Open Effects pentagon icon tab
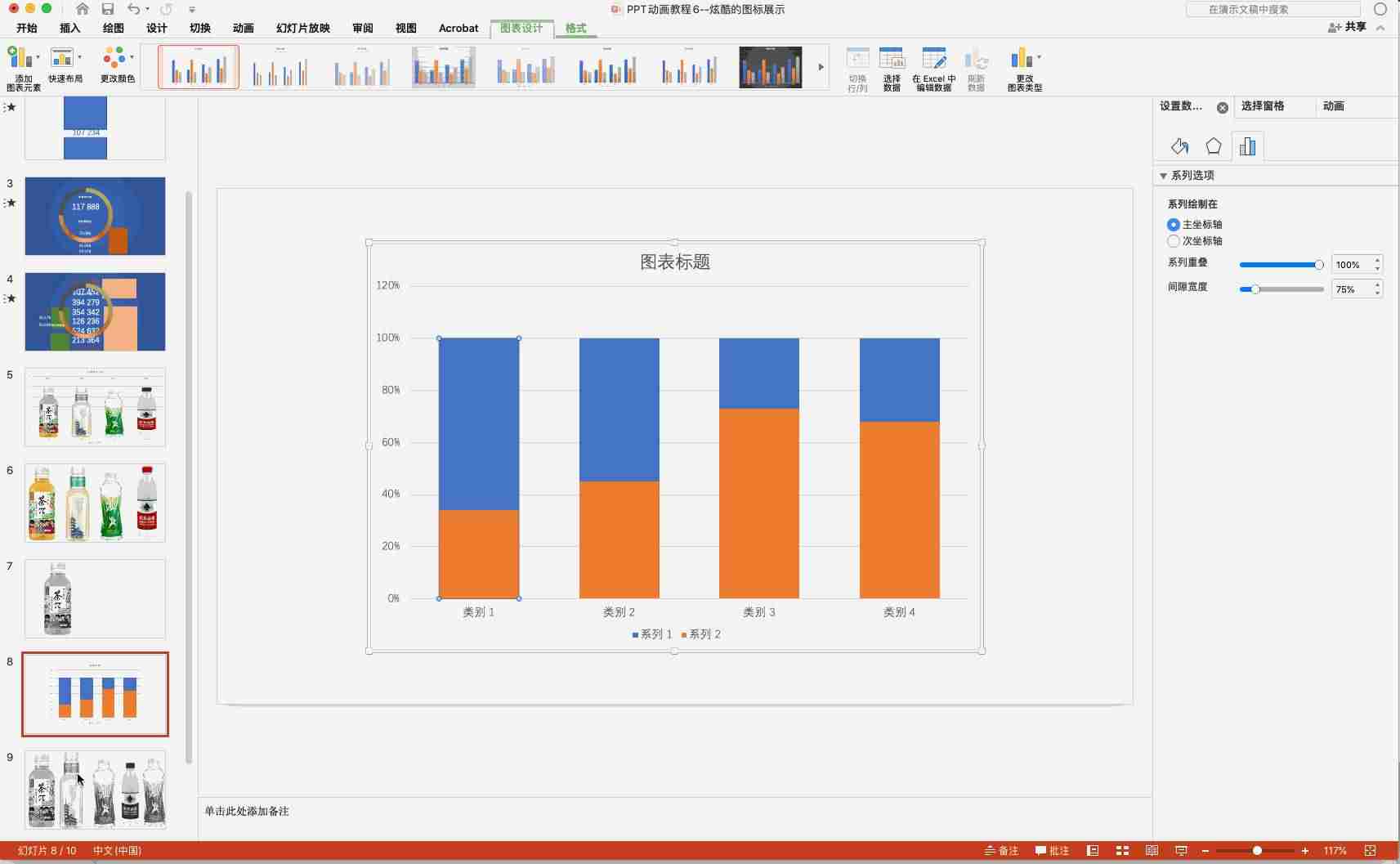Screen dimensions: 1400x864 tap(1214, 146)
